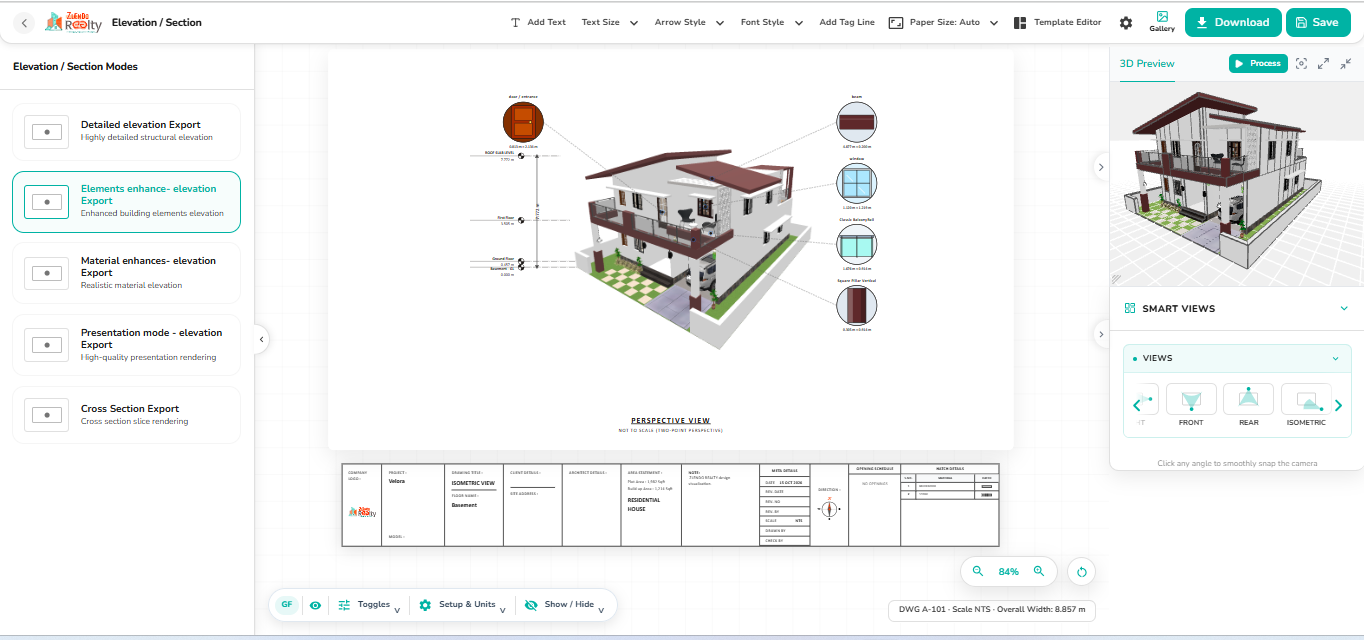Screen dimensions: 1364x640
Task: Select Presentation mode - elevation Export
Action: (x=127, y=345)
